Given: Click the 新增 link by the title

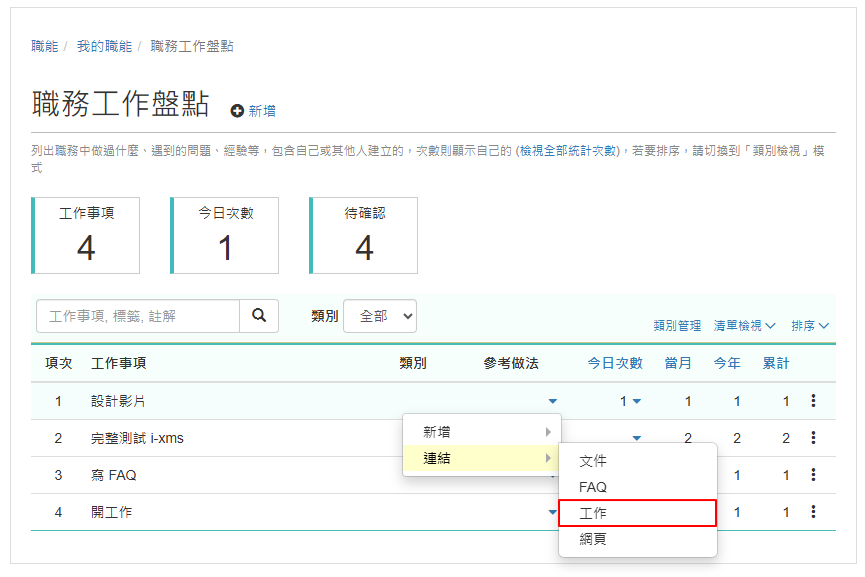Looking at the screenshot, I should 262,111.
